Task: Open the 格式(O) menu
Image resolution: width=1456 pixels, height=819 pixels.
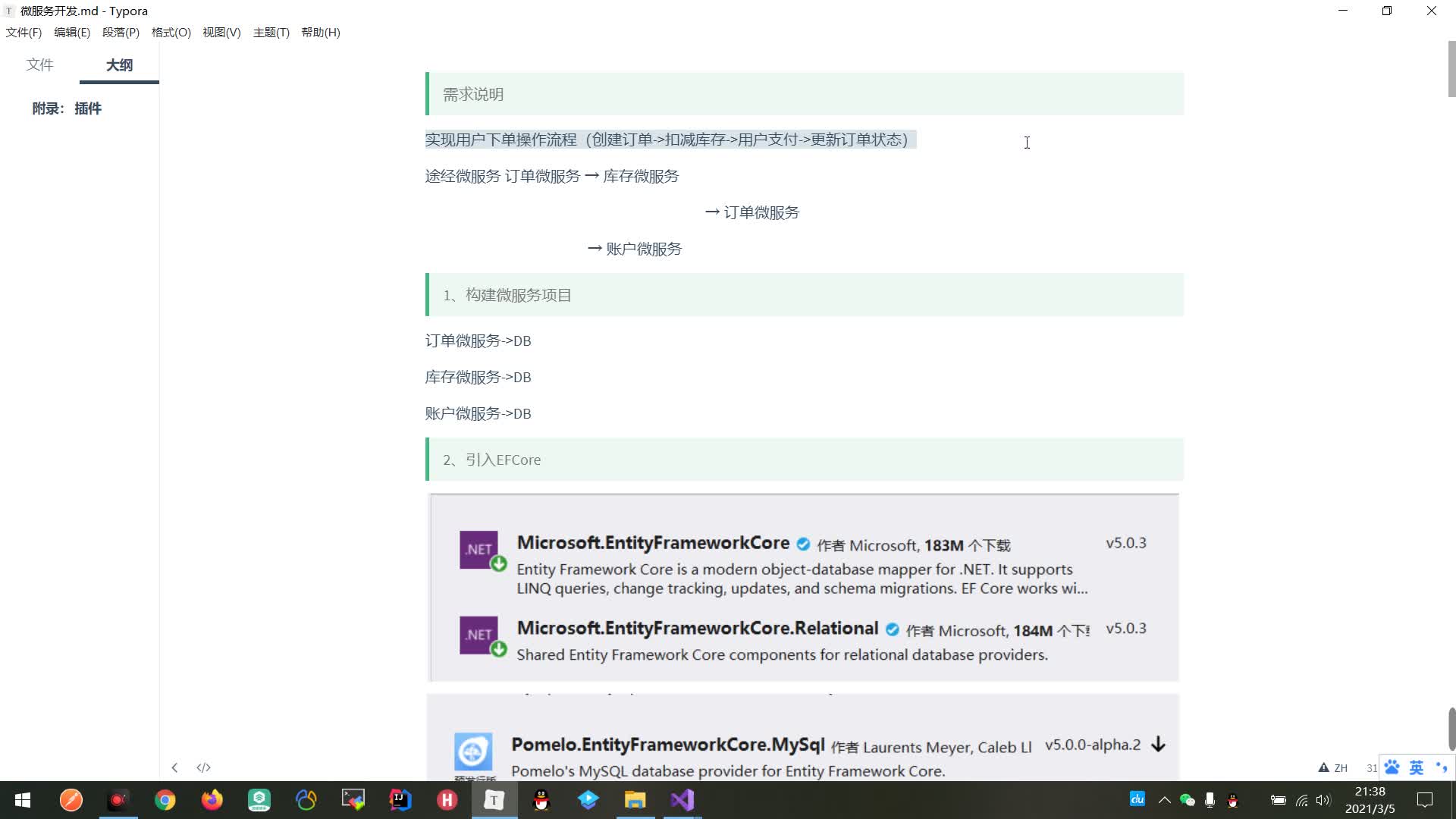Action: (171, 33)
